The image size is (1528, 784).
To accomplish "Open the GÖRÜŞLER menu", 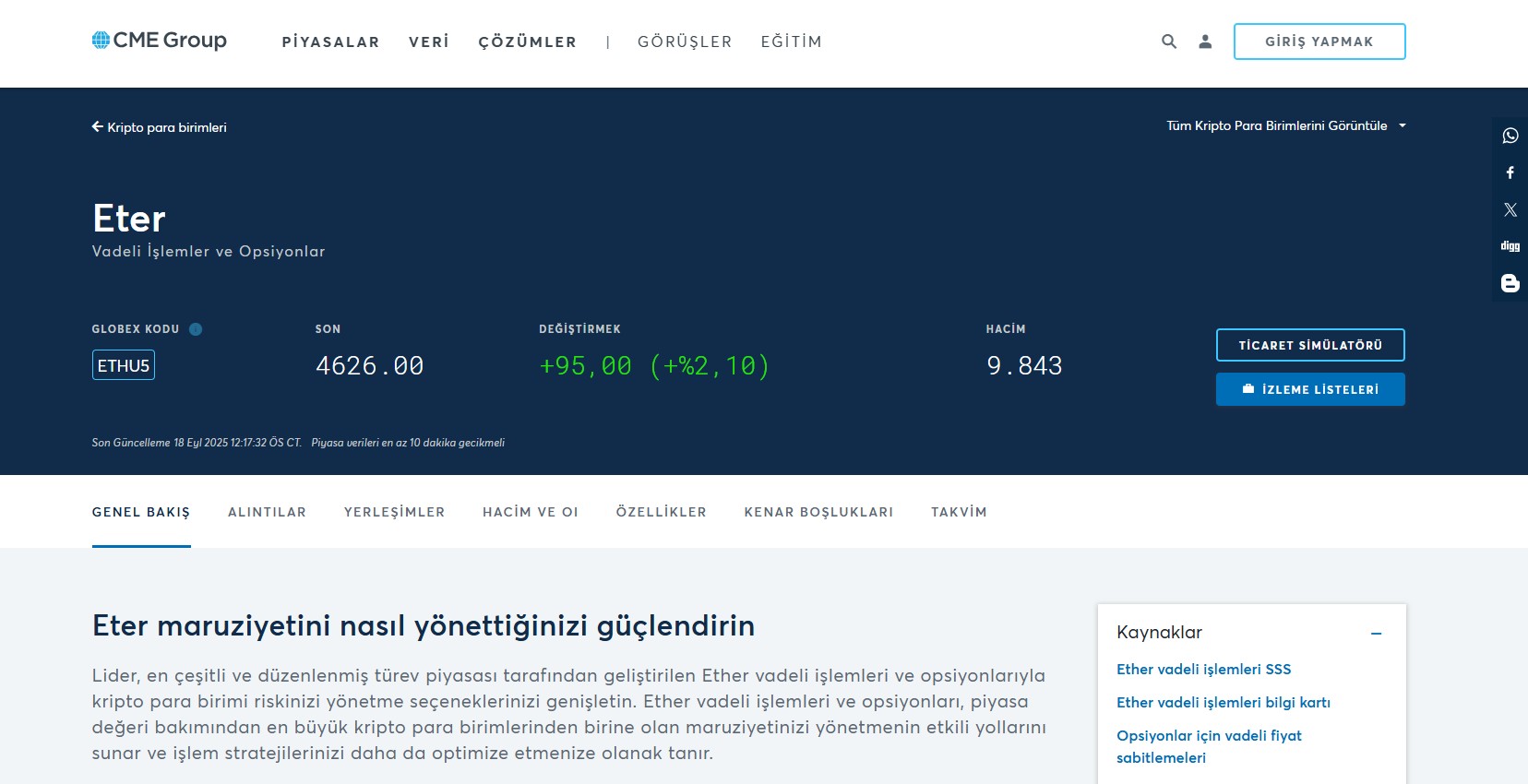I will [x=685, y=42].
